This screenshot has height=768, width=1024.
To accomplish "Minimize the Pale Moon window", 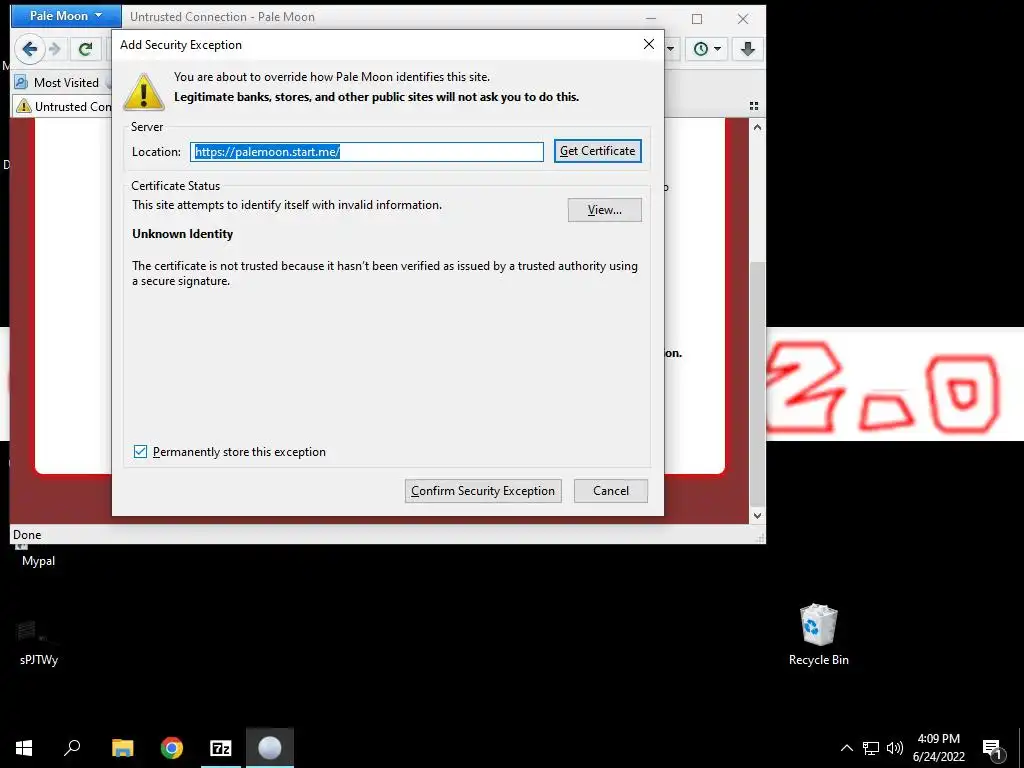I will [x=650, y=18].
